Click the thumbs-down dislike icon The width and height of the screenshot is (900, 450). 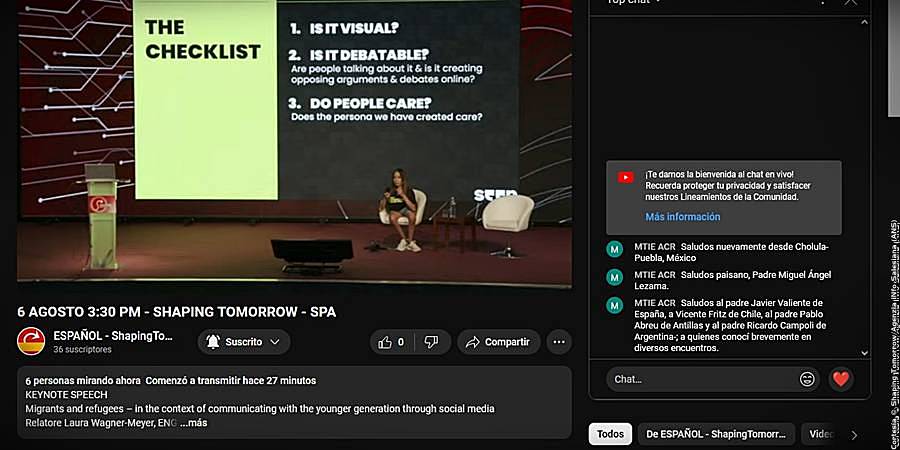coord(431,342)
